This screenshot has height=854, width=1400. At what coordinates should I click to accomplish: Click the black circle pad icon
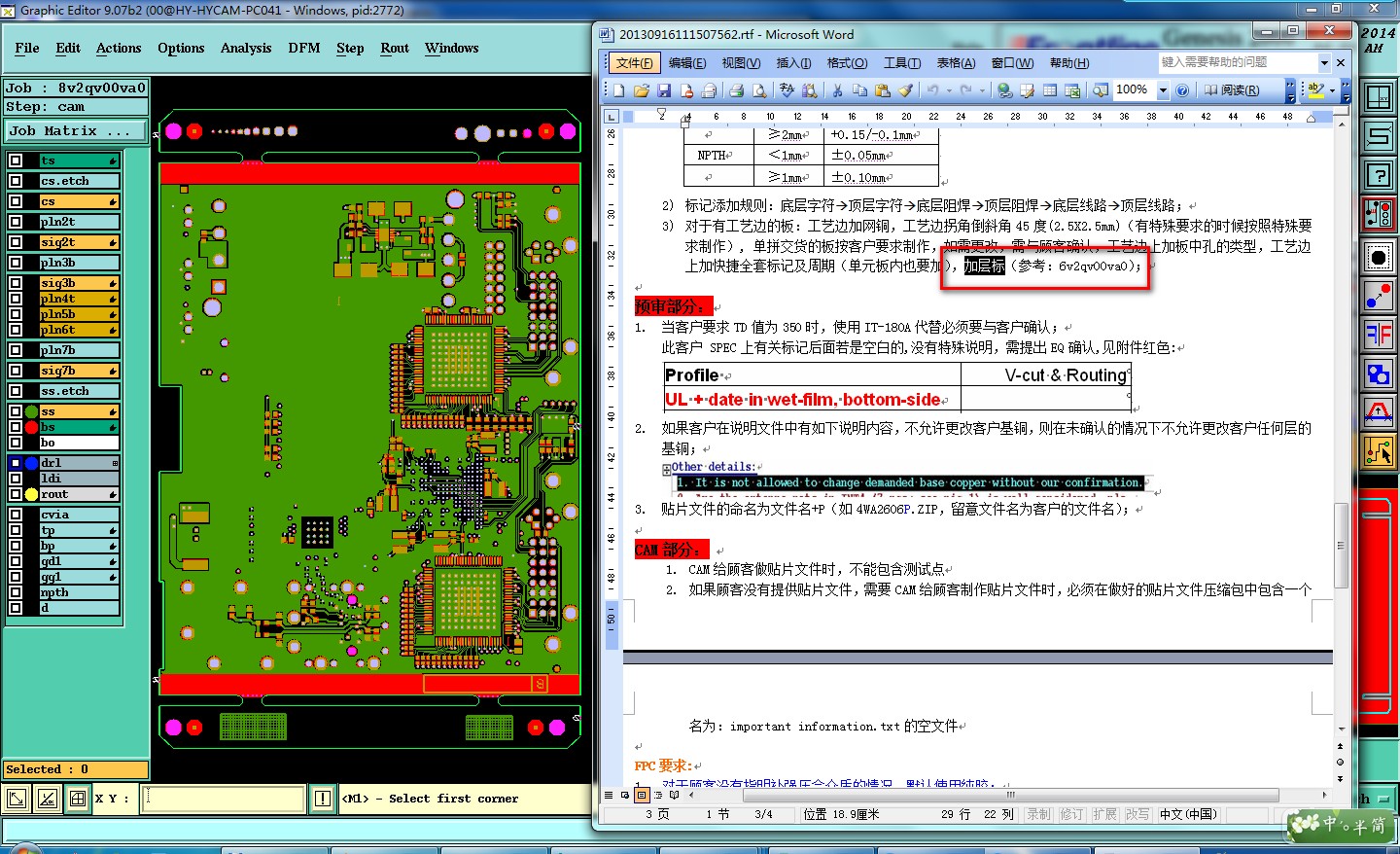pyautogui.click(x=1379, y=257)
